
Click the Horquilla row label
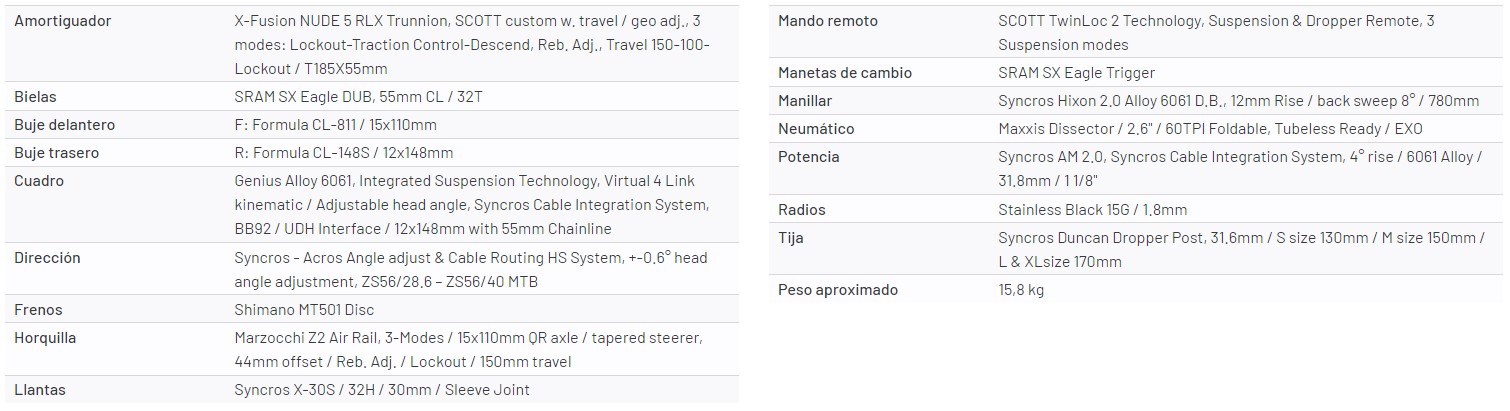[x=46, y=338]
